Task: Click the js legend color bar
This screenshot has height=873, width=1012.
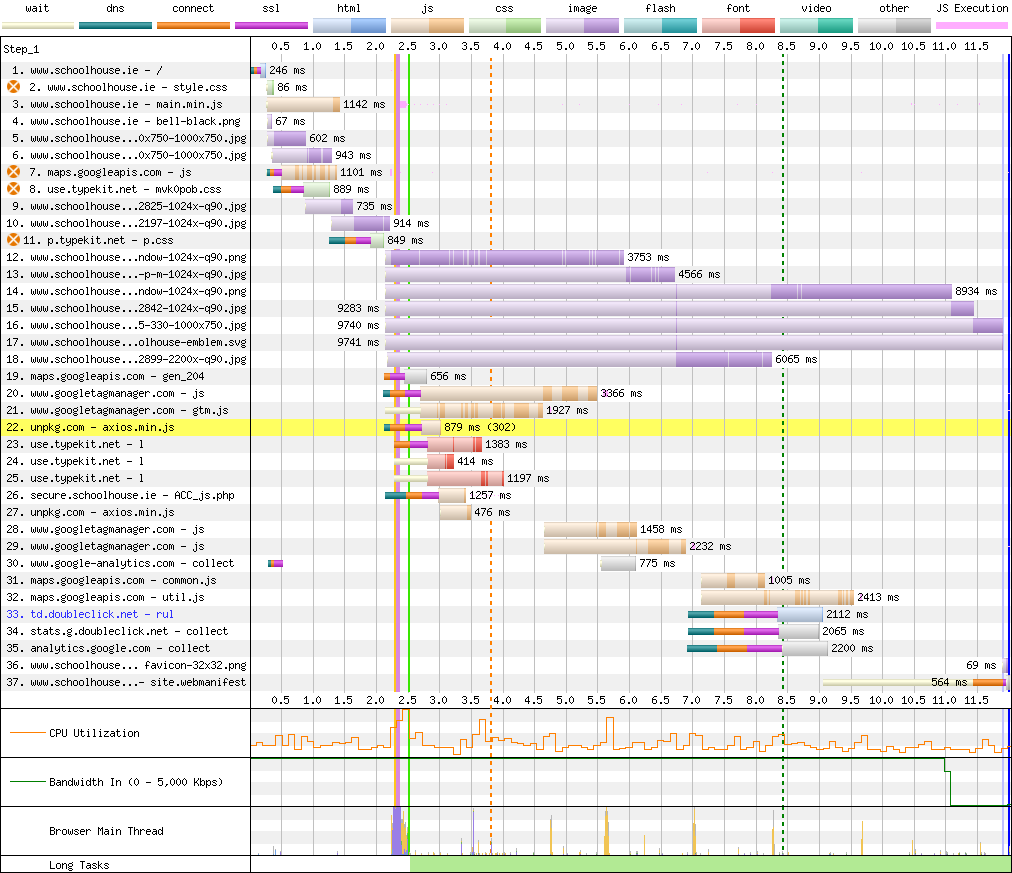Action: click(427, 26)
